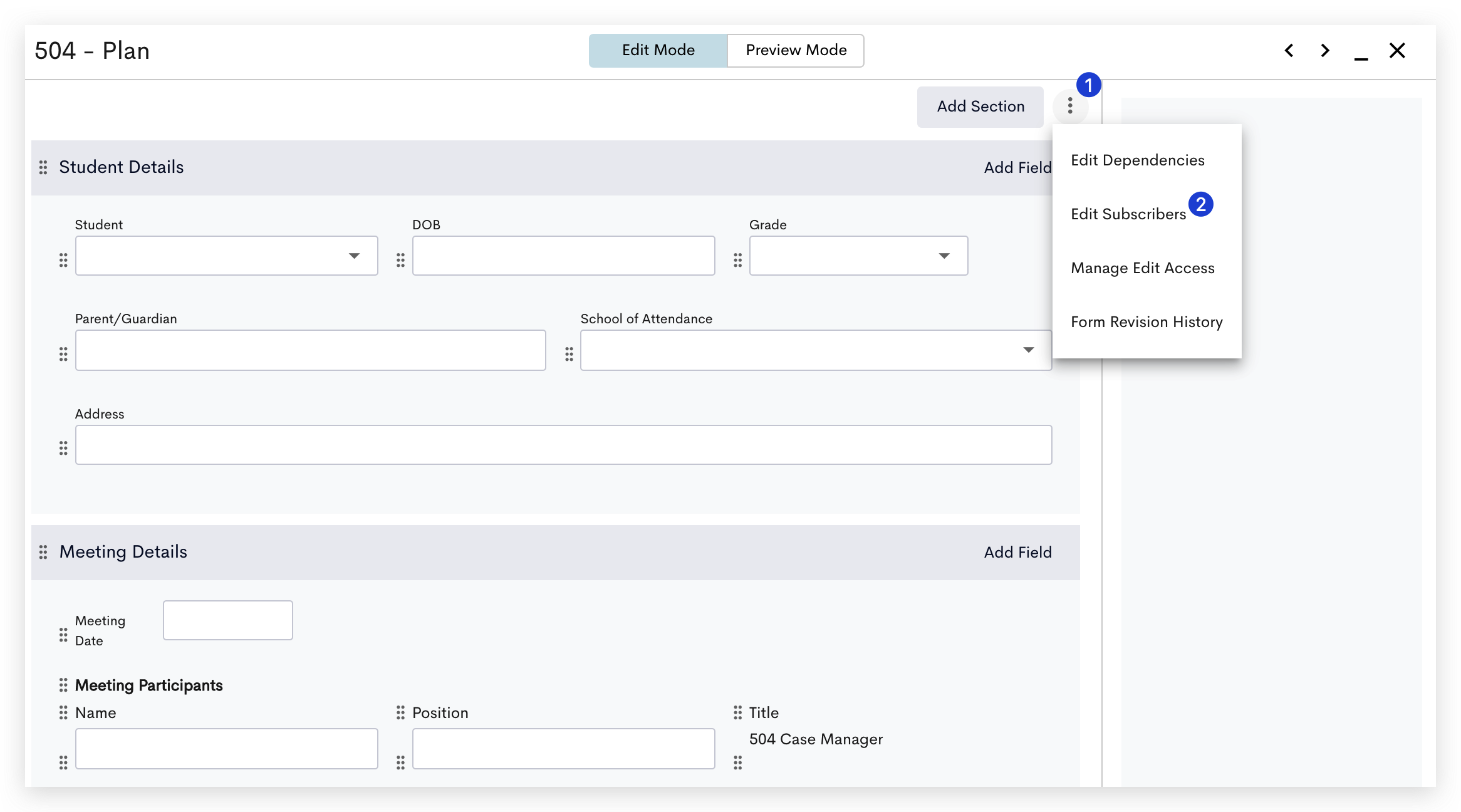
Task: Select Edit Subscribers menu entry
Action: [1129, 214]
